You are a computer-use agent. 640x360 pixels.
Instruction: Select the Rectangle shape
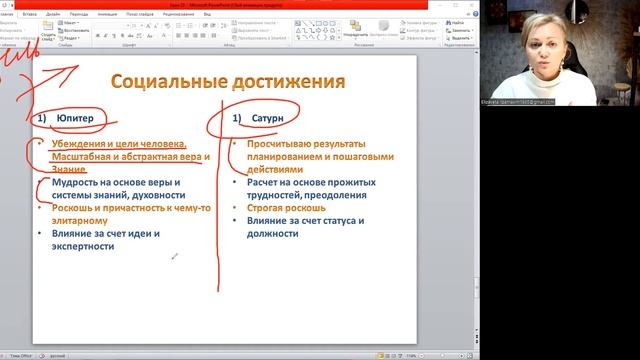(x=319, y=24)
